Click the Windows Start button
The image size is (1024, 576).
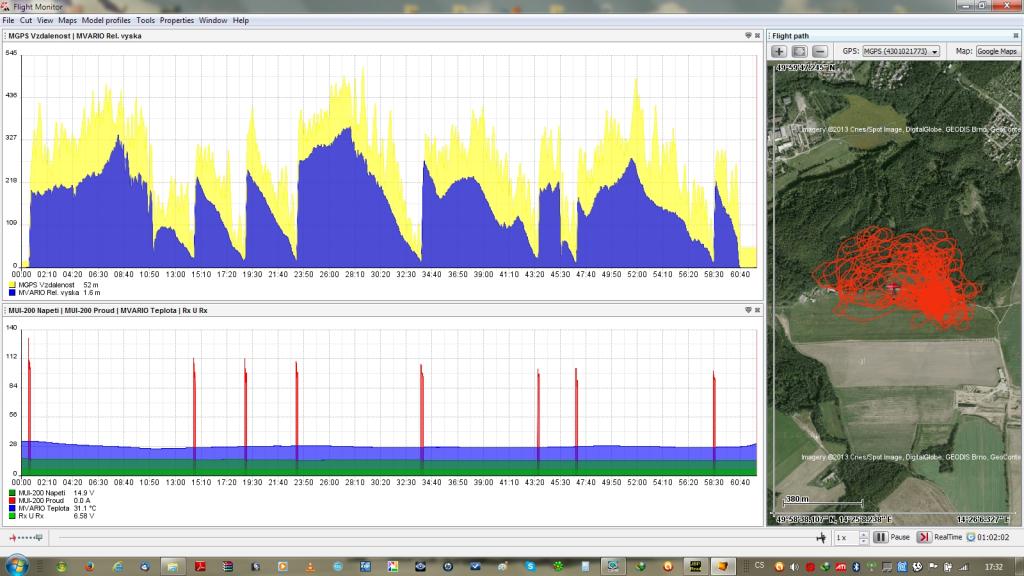pyautogui.click(x=16, y=566)
